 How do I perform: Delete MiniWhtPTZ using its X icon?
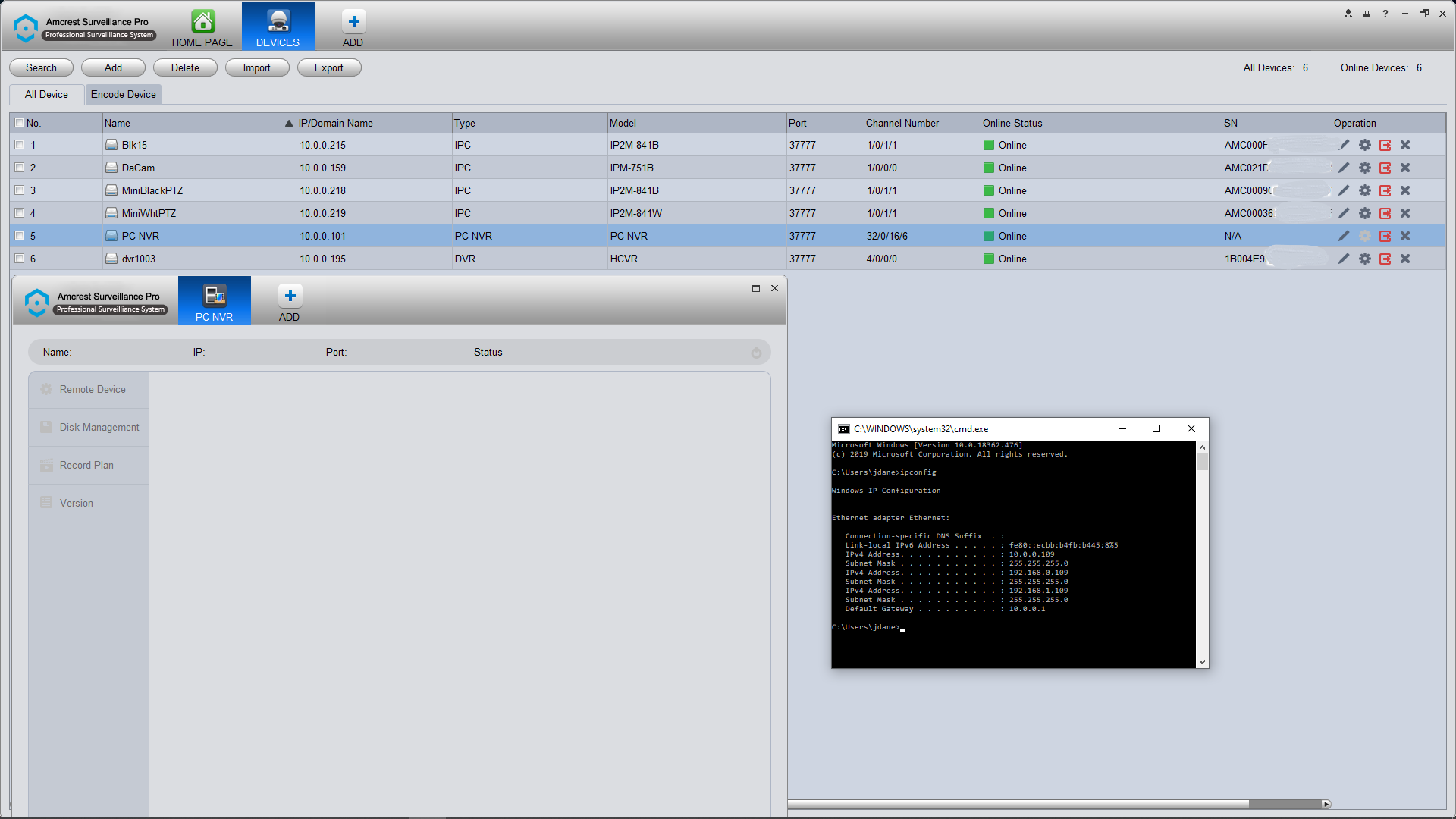1405,213
